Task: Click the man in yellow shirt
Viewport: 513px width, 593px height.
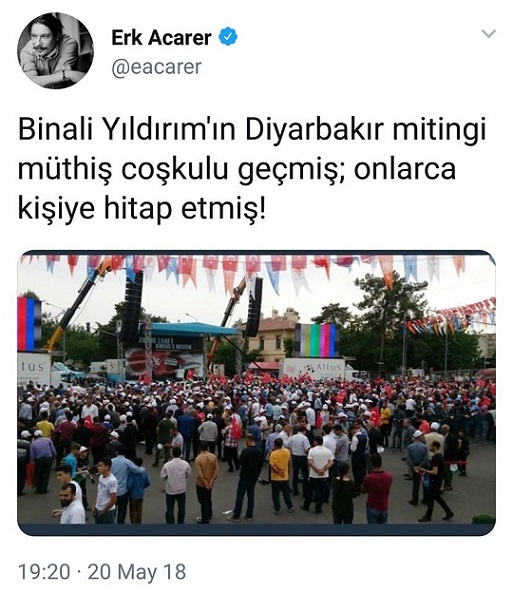Action: [x=280, y=475]
